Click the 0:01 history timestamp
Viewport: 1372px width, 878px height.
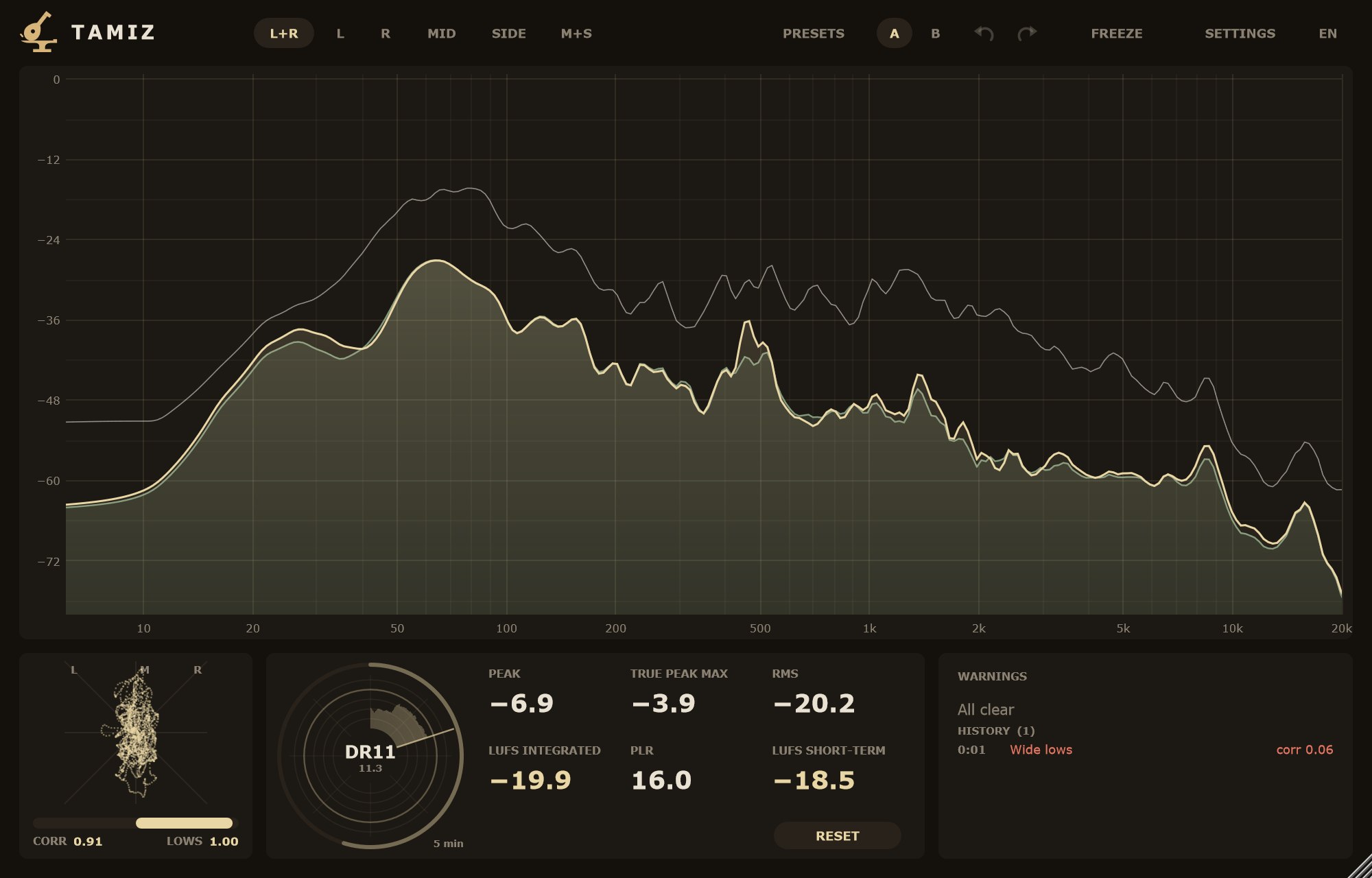(971, 750)
